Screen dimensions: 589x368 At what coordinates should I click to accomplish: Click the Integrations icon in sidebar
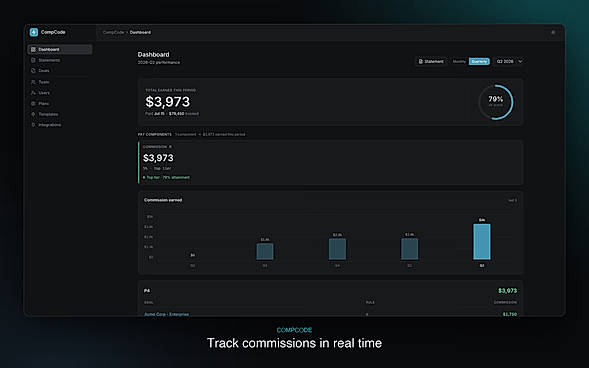pos(33,125)
